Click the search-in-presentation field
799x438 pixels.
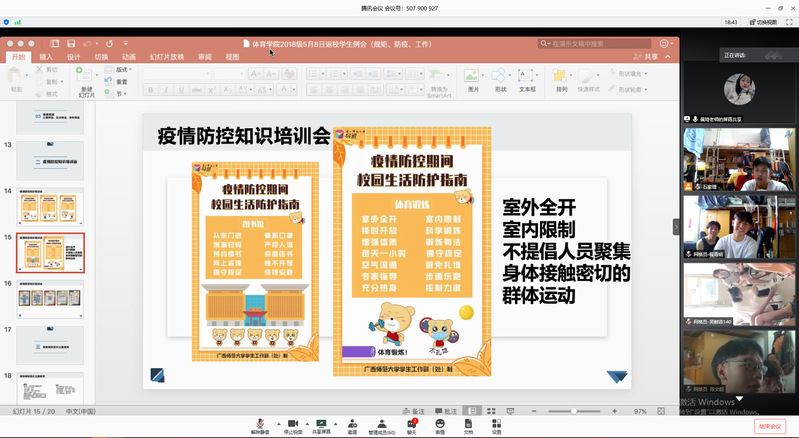(x=595, y=44)
